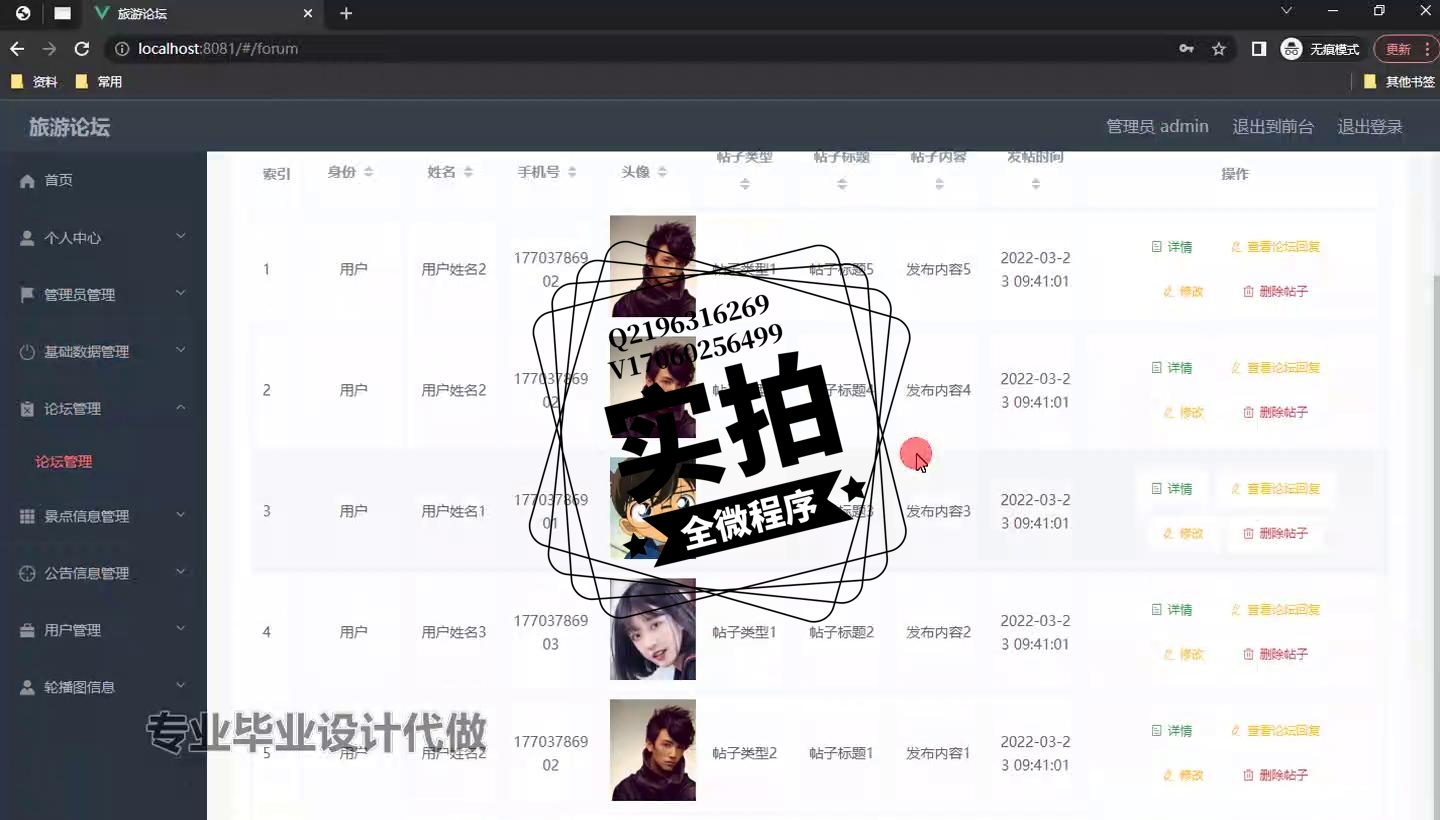
Task: Click the 用户管理 briefcase icon
Action: (27, 630)
